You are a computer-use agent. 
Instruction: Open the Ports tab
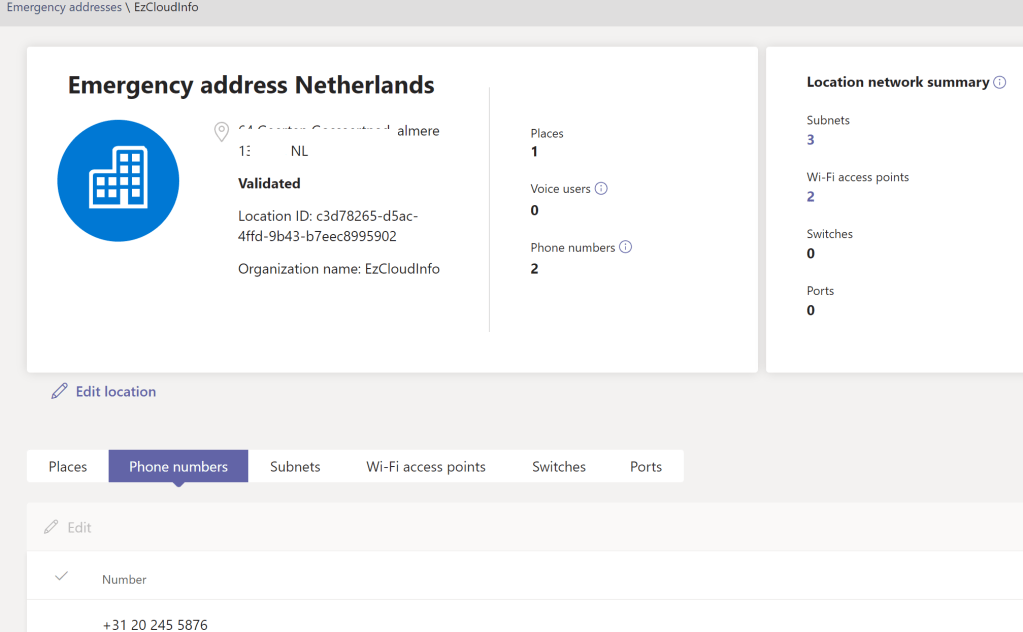point(646,466)
